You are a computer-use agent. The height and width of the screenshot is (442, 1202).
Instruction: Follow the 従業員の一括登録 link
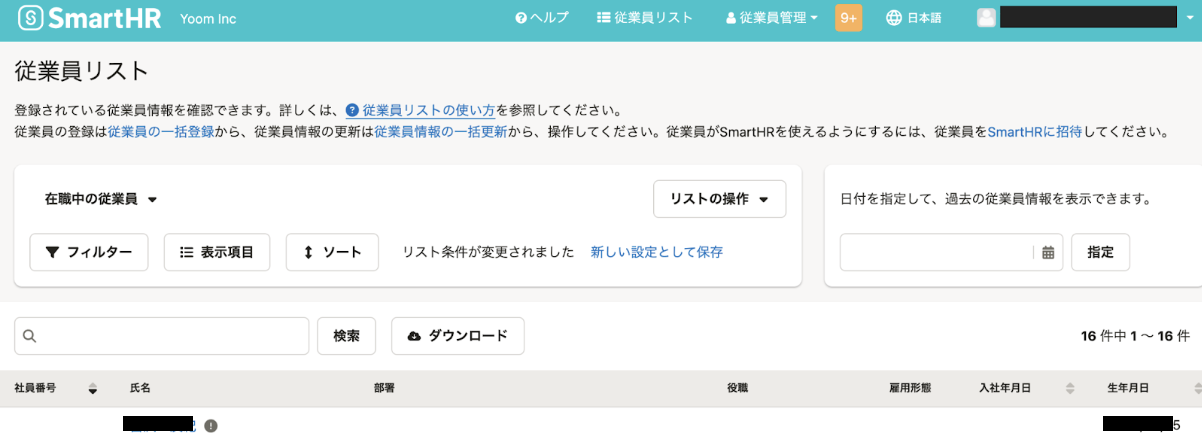[x=161, y=131]
